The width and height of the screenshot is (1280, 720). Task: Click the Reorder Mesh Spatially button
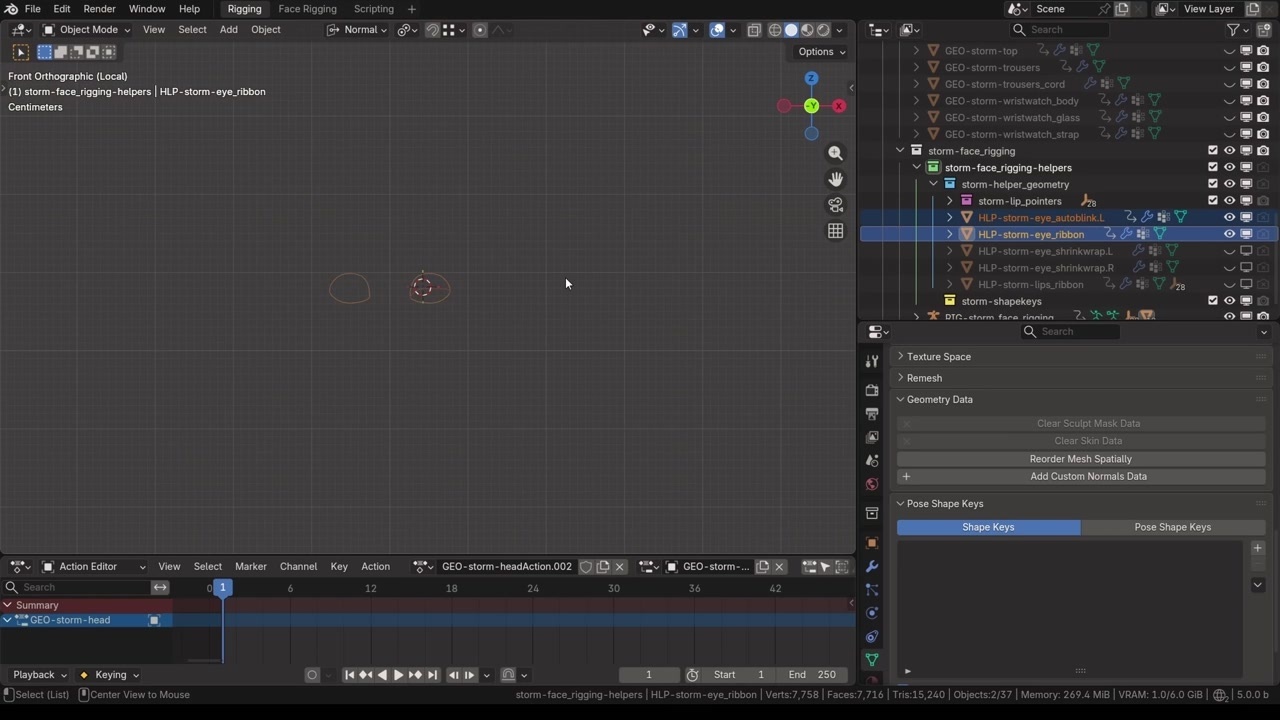[x=1080, y=459]
